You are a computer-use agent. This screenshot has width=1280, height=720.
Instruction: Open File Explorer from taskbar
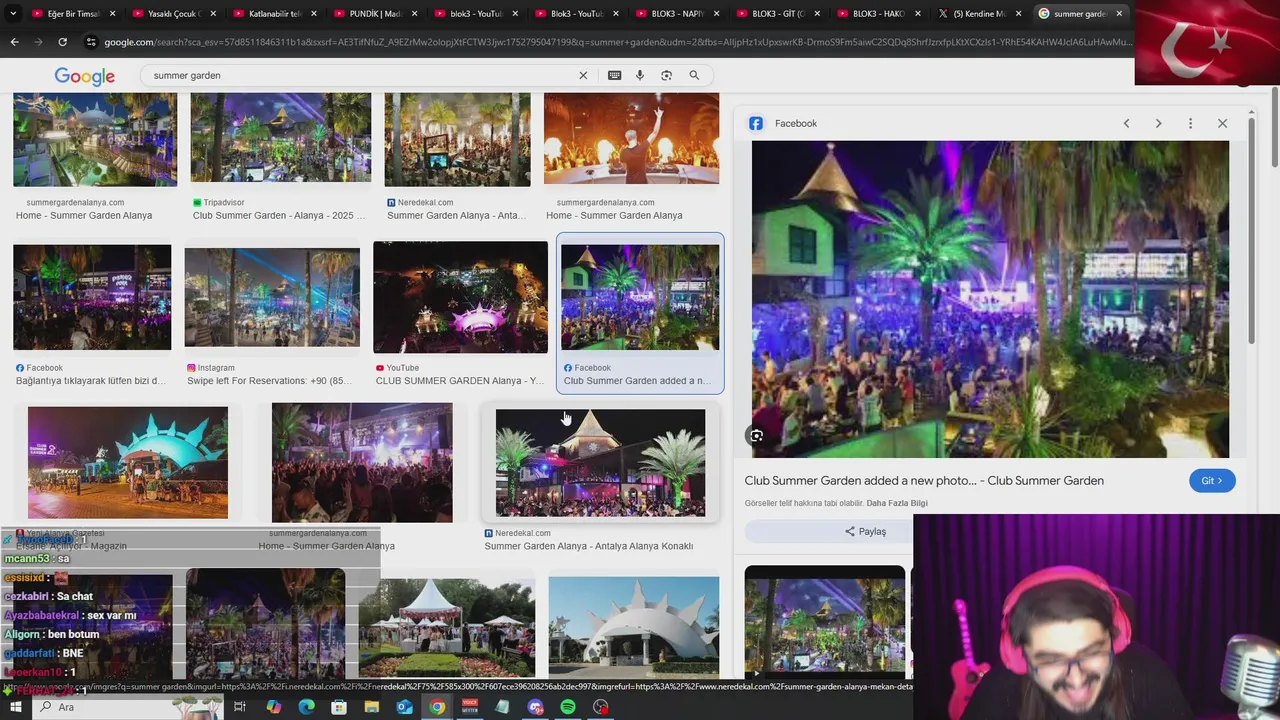click(x=372, y=707)
